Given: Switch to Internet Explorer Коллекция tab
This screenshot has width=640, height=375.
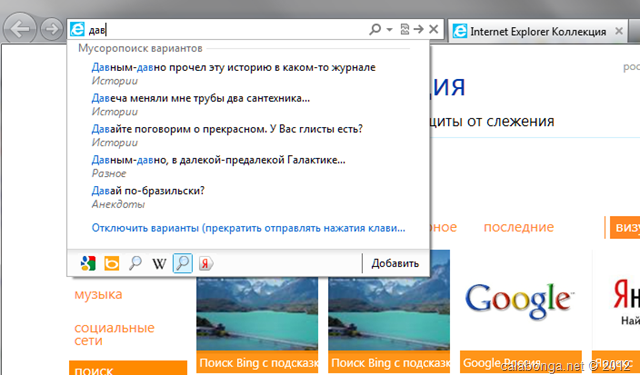Looking at the screenshot, I should pyautogui.click(x=538, y=31).
